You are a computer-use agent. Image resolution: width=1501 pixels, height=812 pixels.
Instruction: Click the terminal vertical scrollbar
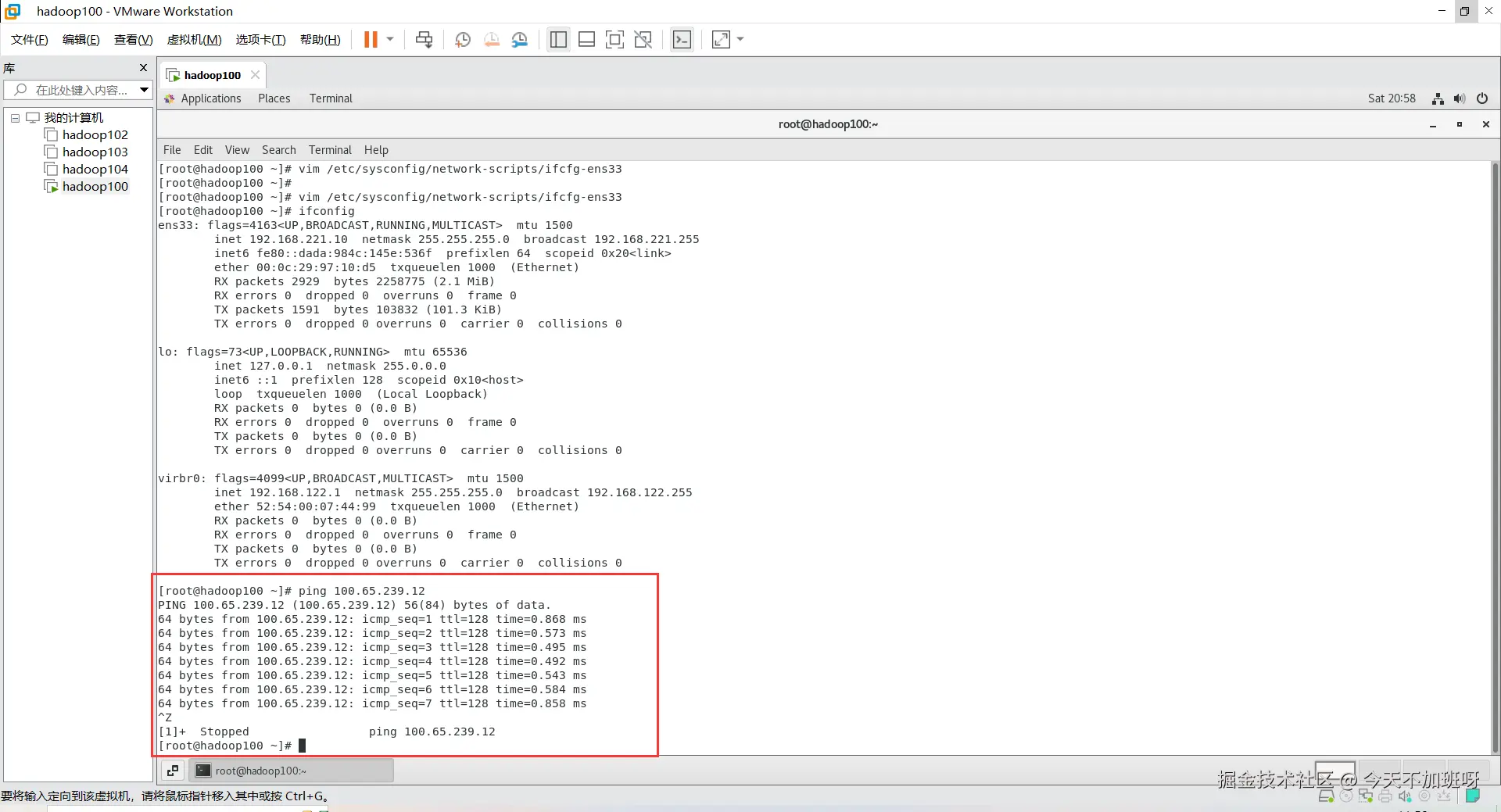tap(1495, 458)
